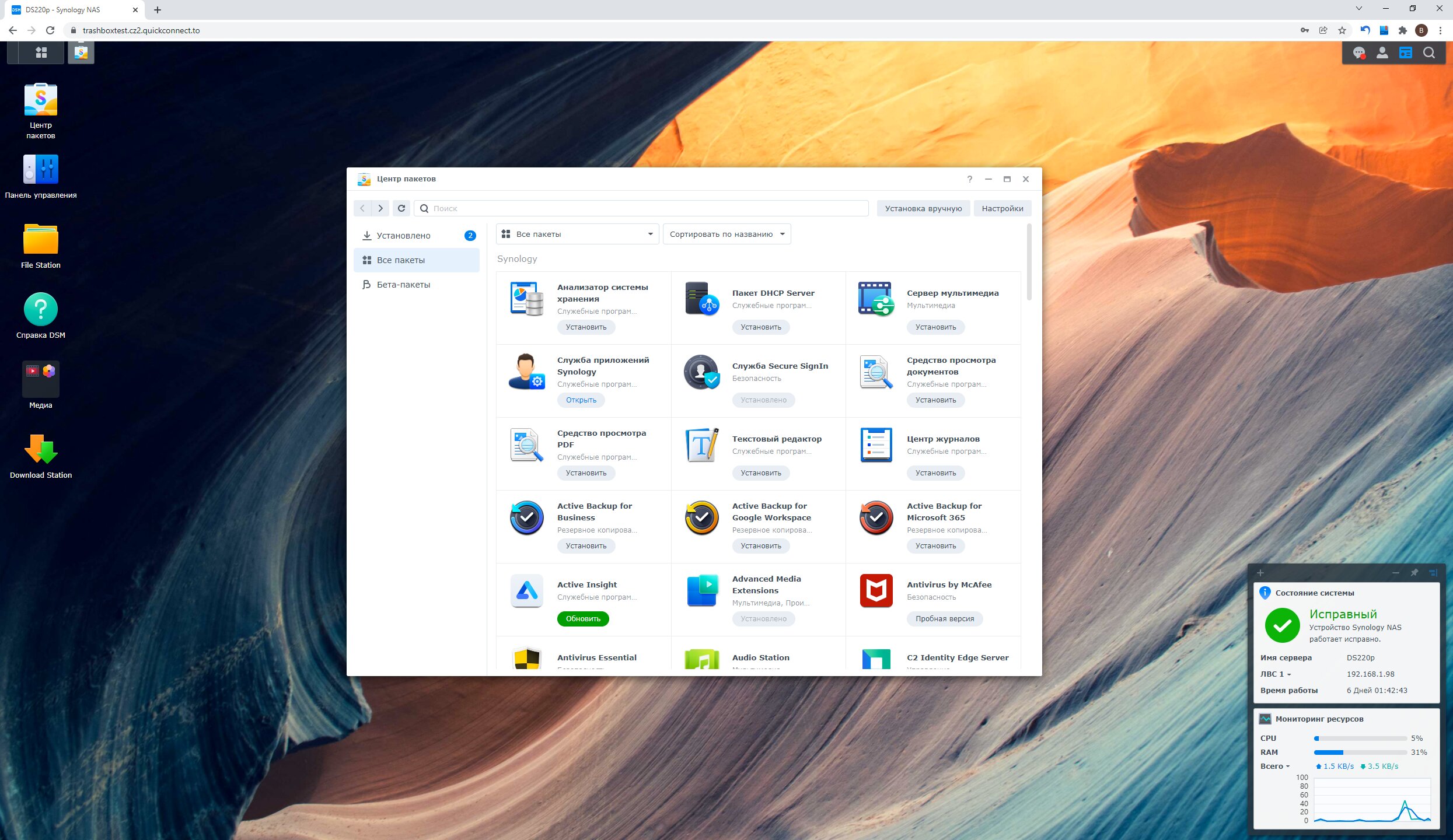The width and height of the screenshot is (1453, 840).
Task: Install the Средство просмотра PDF package
Action: (x=586, y=473)
